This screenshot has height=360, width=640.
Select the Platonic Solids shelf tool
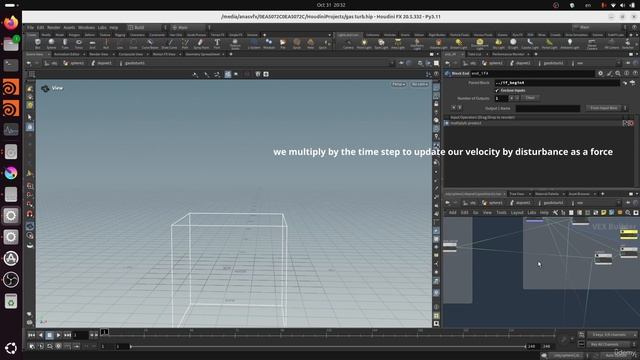tap(235, 44)
